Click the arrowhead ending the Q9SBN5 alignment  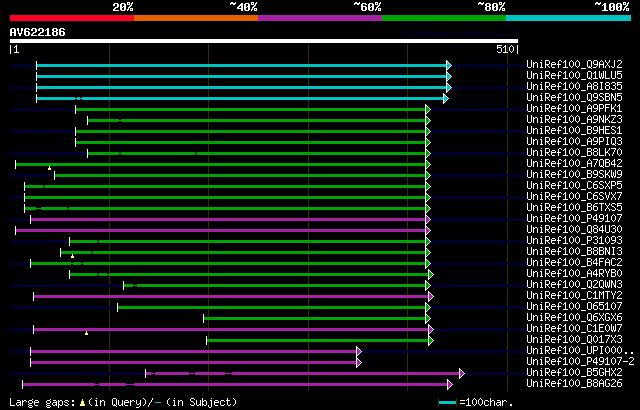pos(446,99)
